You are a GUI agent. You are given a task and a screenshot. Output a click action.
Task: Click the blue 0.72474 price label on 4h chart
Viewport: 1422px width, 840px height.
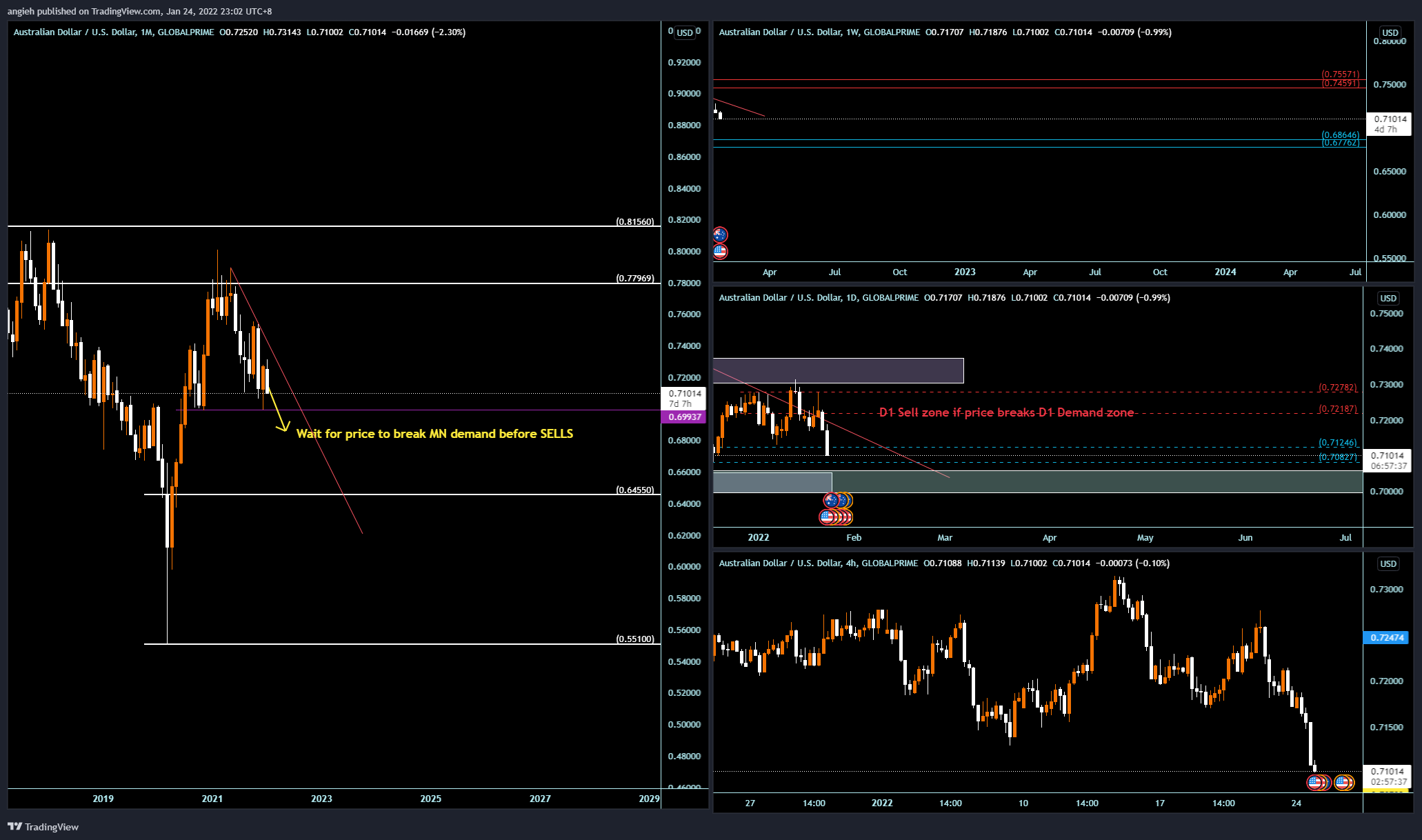pyautogui.click(x=1387, y=637)
